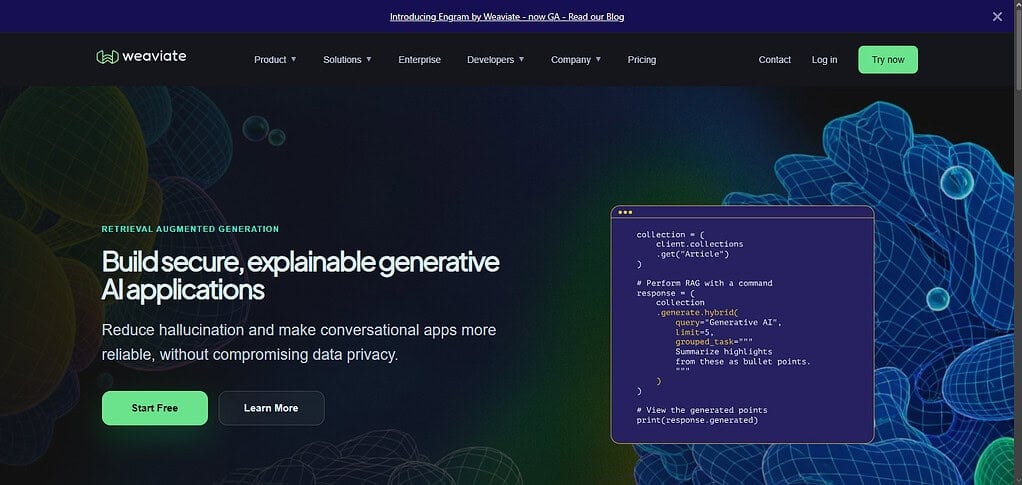The image size is (1022, 485).
Task: Click the '.get("Article")' code line
Action: (692, 254)
